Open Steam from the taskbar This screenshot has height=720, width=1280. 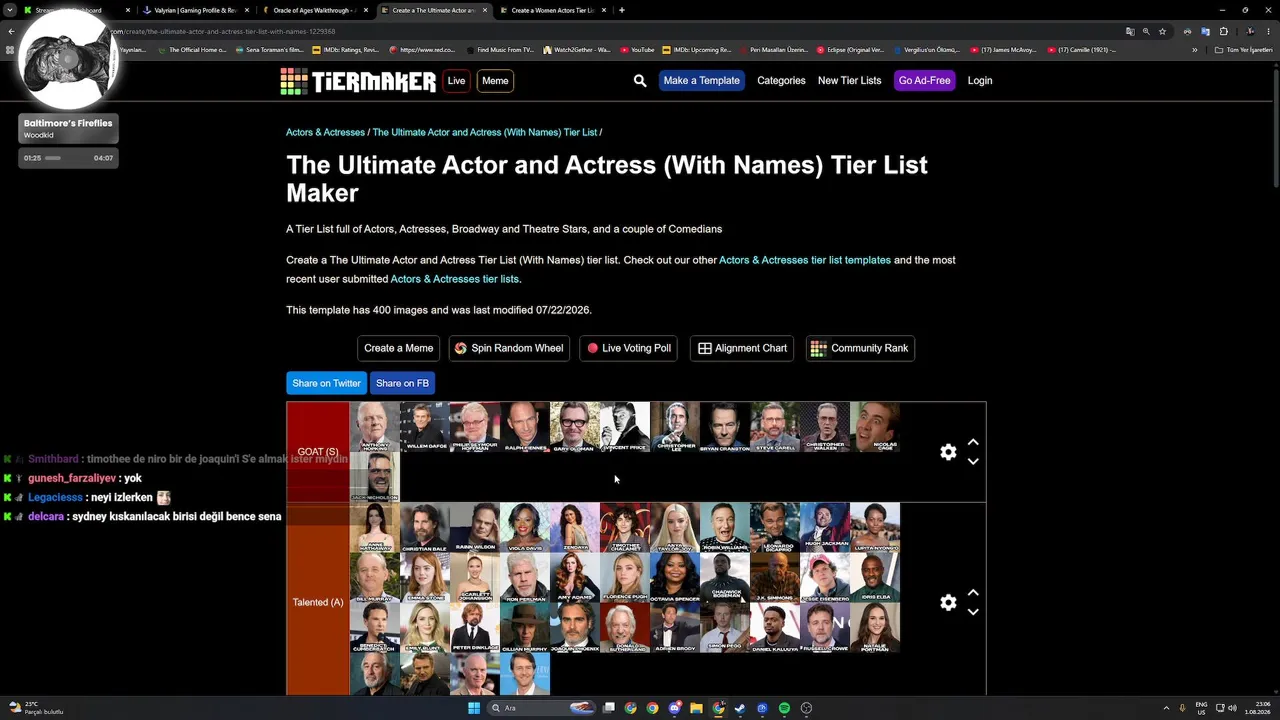[740, 708]
